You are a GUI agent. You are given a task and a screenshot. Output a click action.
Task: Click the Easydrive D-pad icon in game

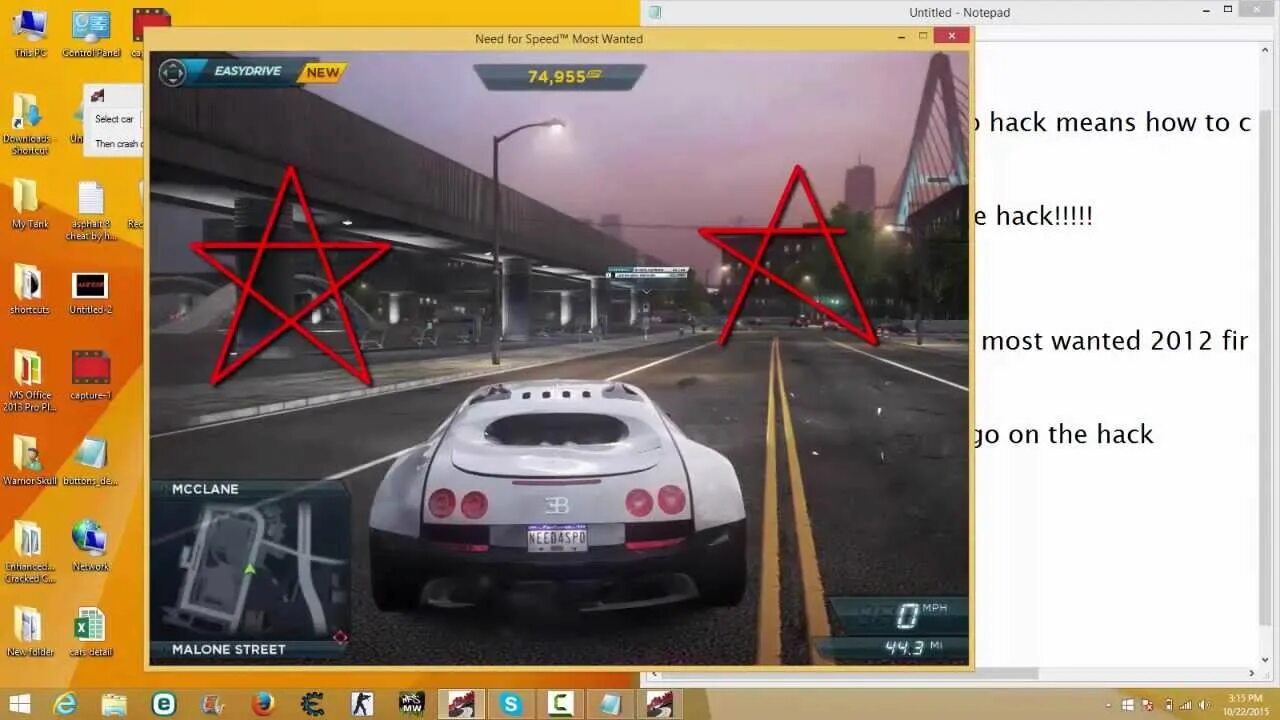172,72
